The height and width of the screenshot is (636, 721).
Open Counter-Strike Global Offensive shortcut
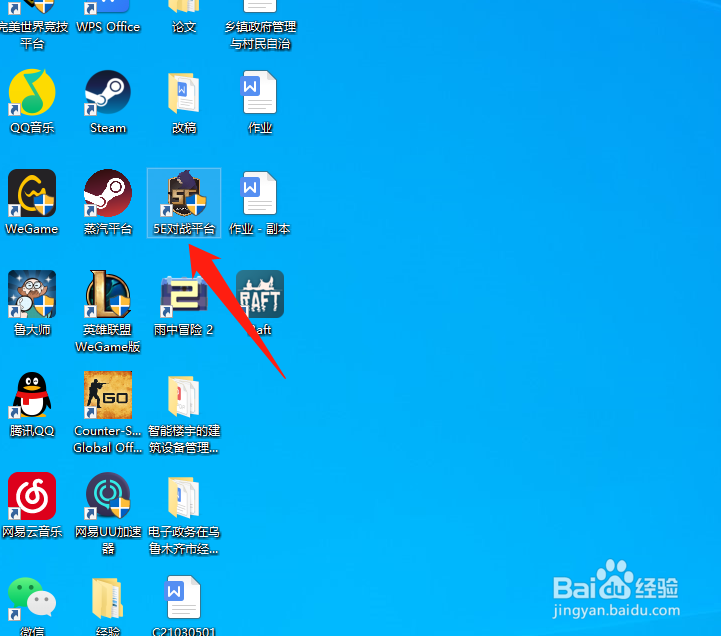click(108, 395)
